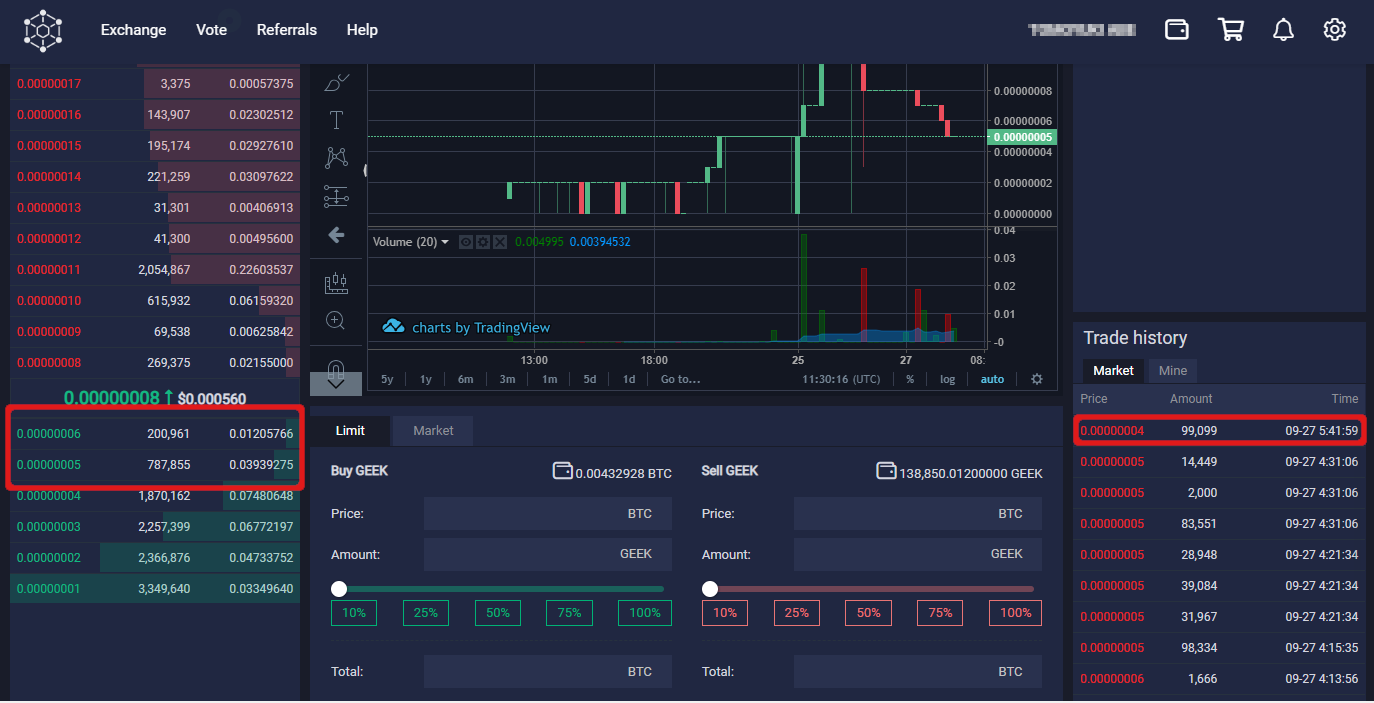Viewport: 1374px width, 703px height.
Task: Expand the chart toolbar down chevron
Action: point(337,381)
